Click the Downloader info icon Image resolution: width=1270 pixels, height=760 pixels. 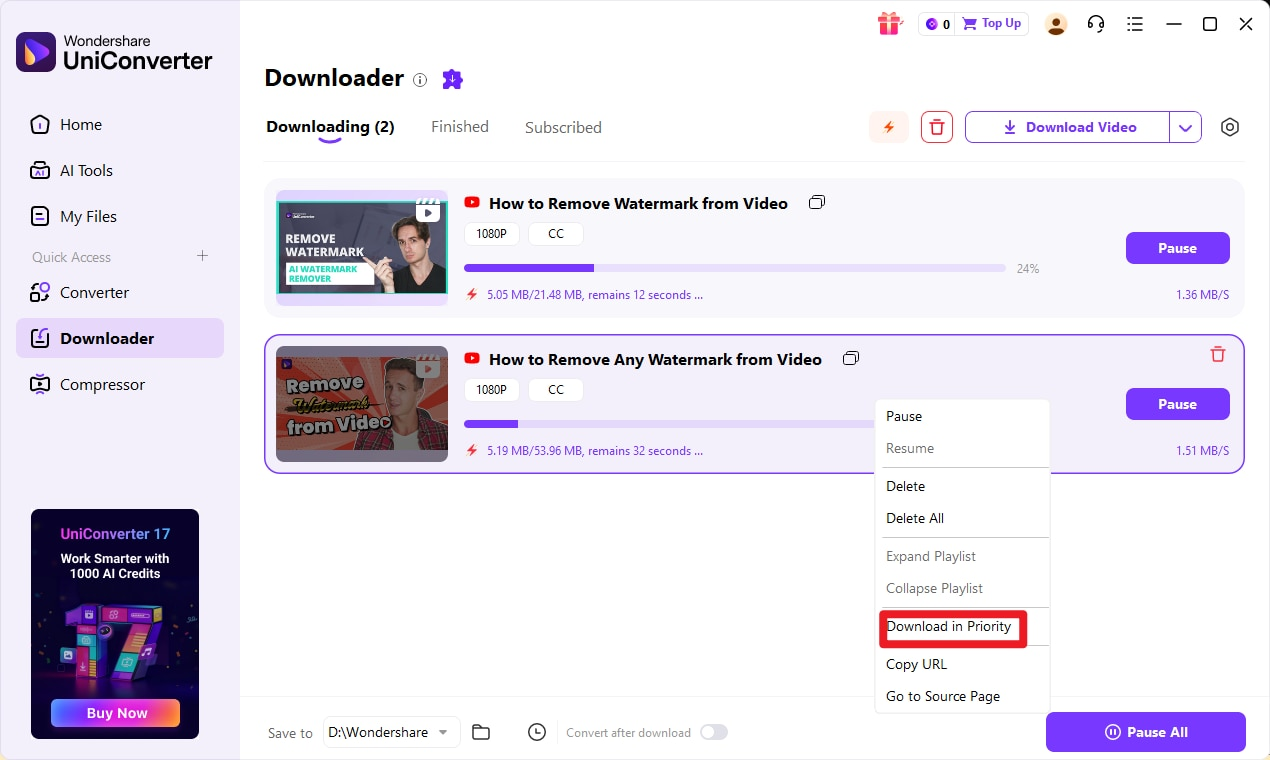(420, 79)
